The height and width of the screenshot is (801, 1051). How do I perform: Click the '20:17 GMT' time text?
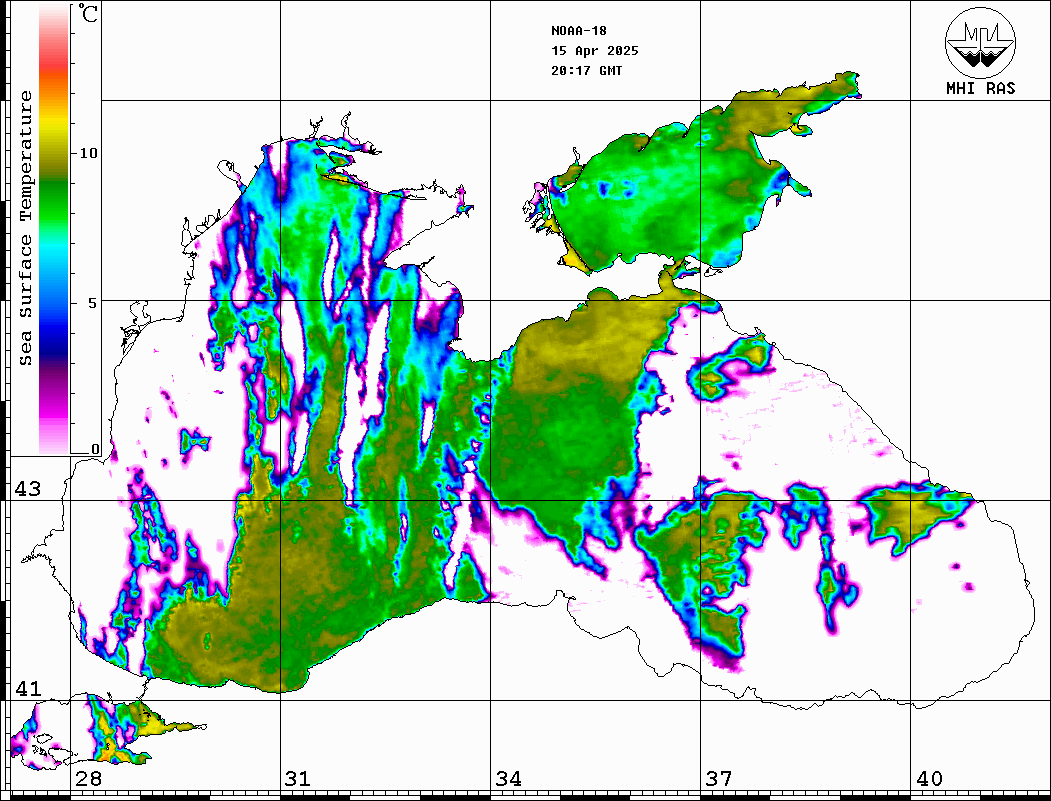(x=587, y=70)
